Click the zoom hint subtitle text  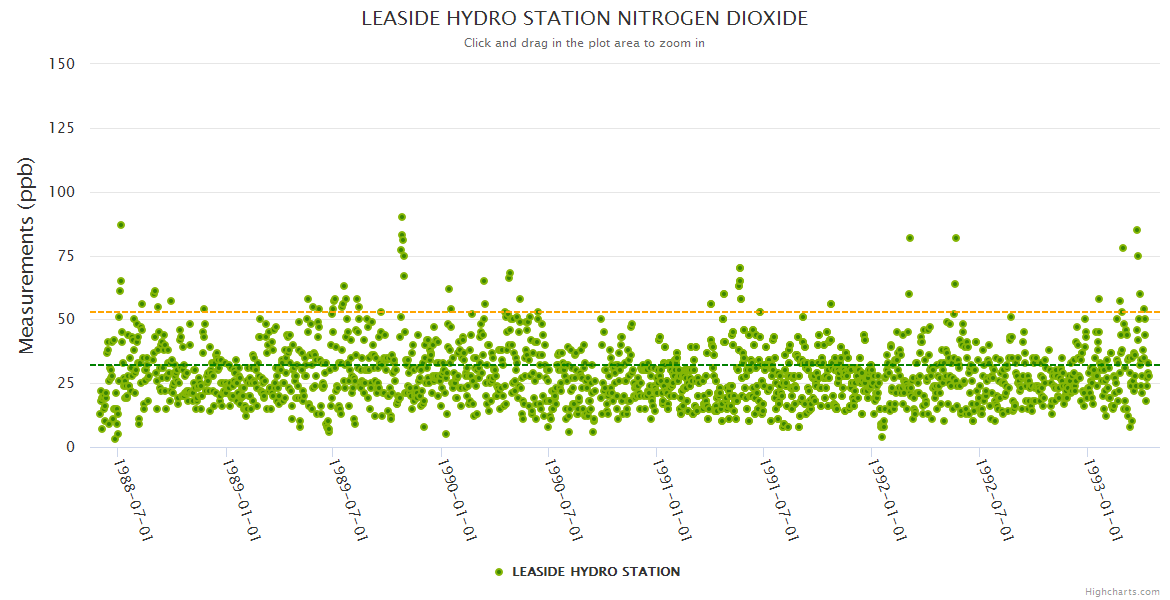[x=584, y=43]
